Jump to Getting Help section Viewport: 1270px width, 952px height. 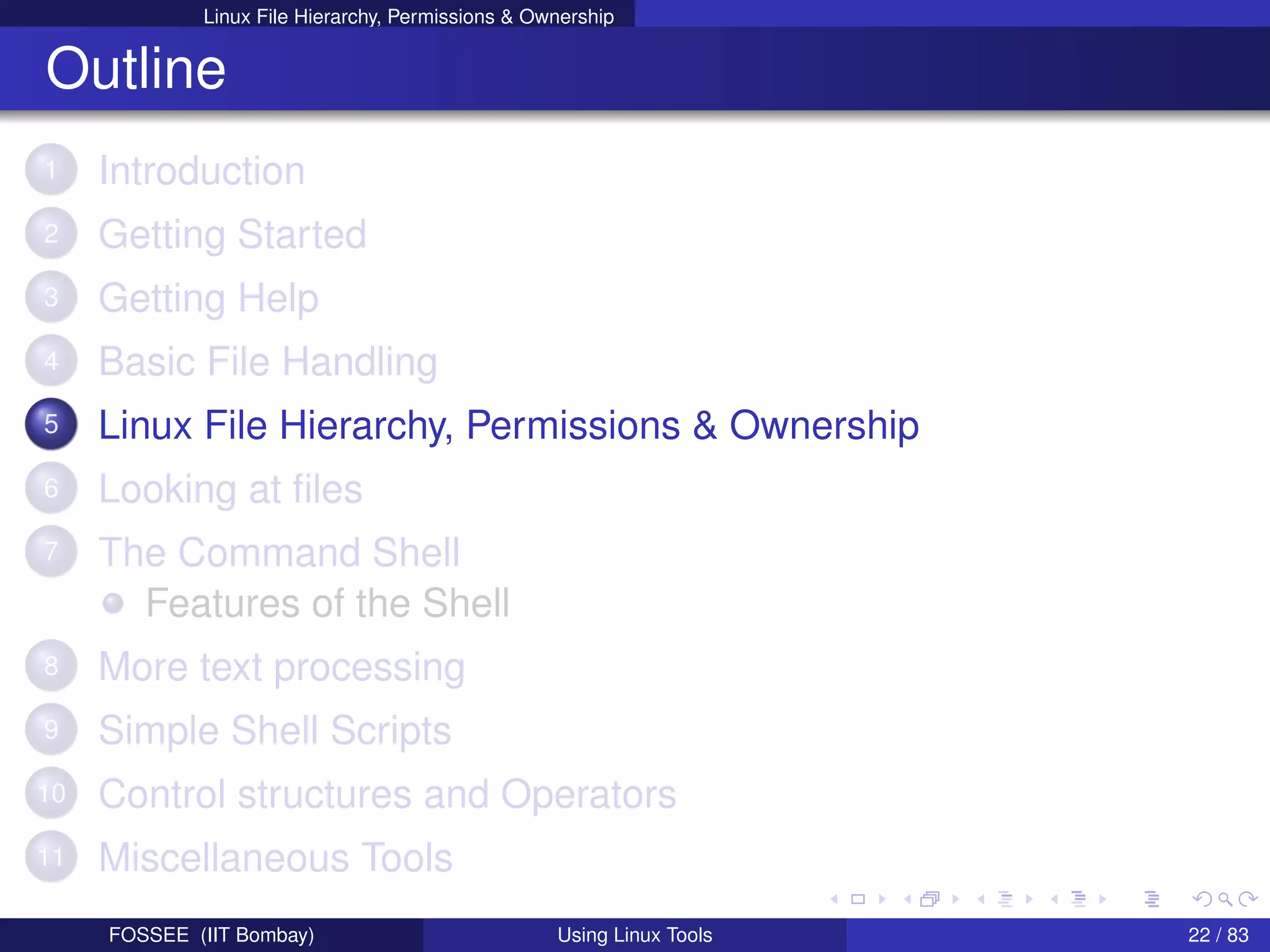tap(209, 299)
